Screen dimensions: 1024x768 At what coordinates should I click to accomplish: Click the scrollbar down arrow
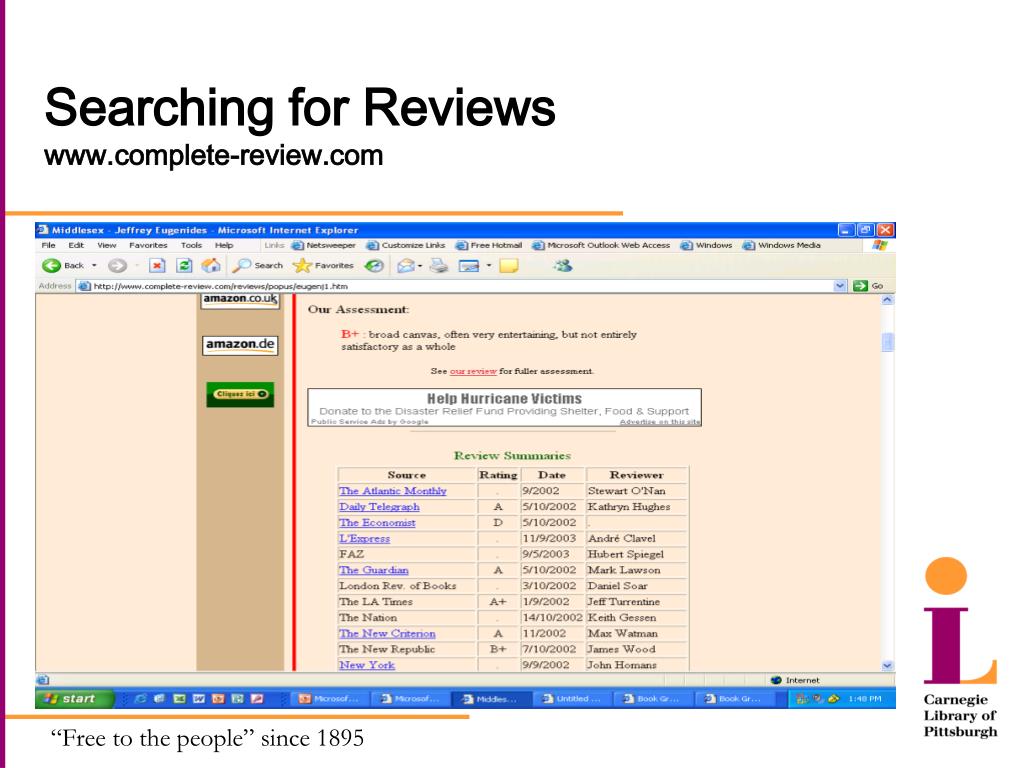click(888, 665)
